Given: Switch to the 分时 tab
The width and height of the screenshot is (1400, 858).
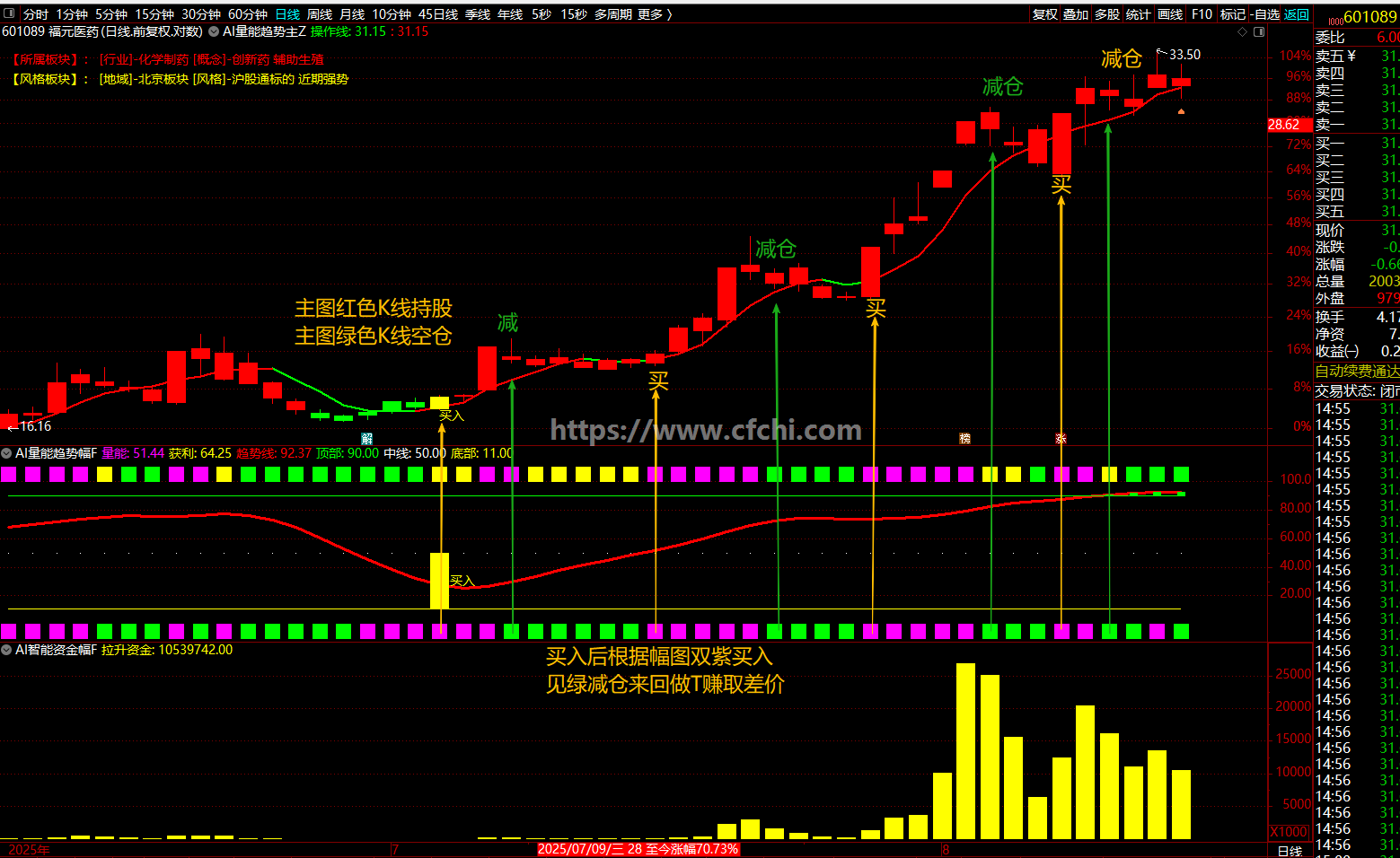Looking at the screenshot, I should (x=36, y=14).
